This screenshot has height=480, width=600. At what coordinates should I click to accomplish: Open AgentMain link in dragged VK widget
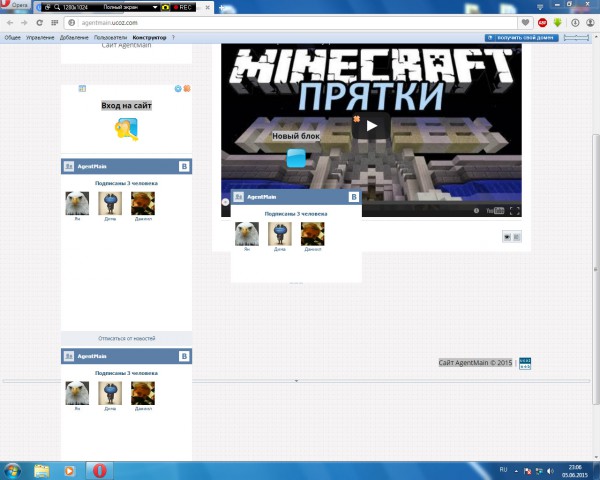tap(261, 197)
